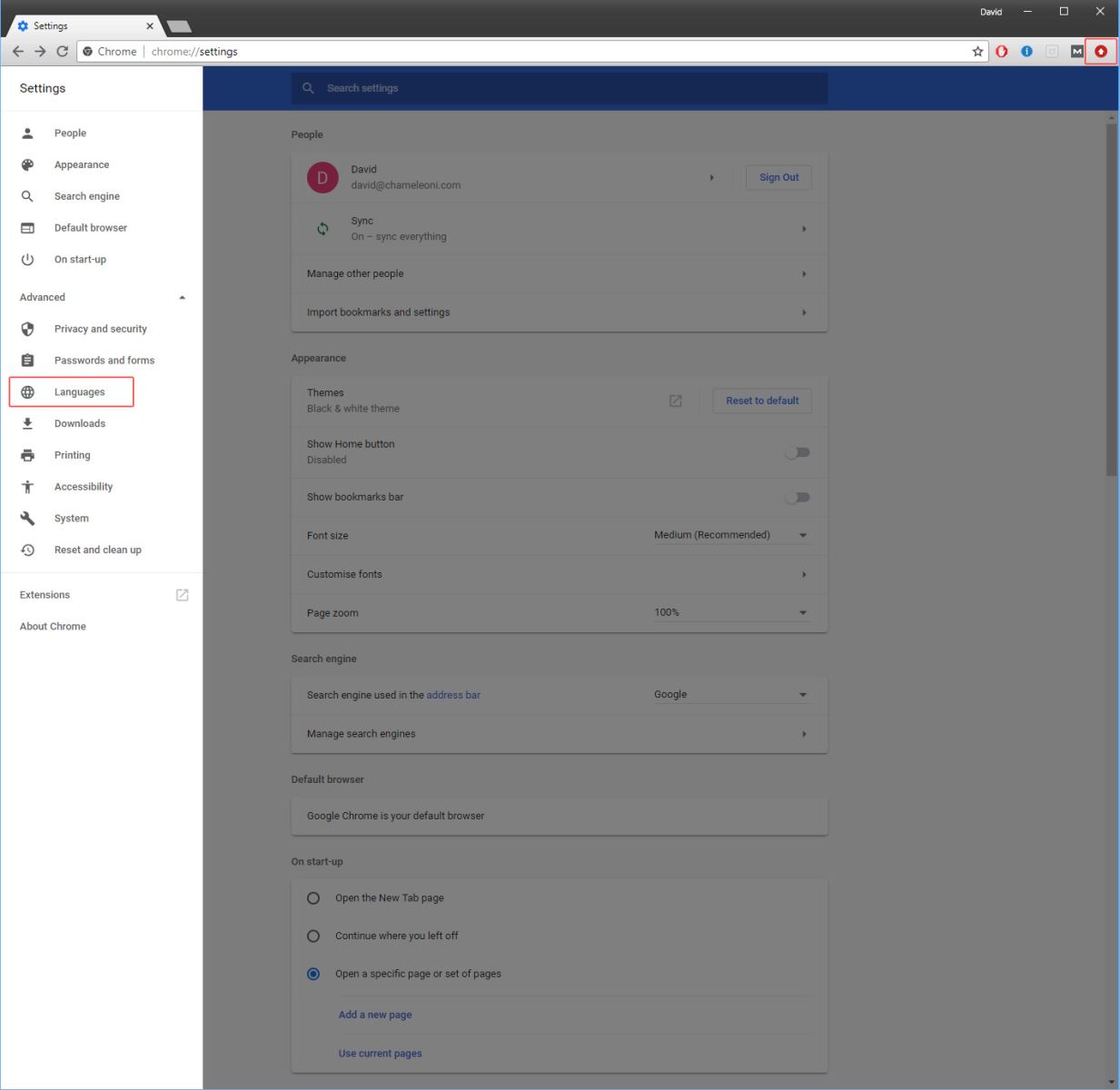
Task: Click the On start-up power icon
Action: coord(27,260)
